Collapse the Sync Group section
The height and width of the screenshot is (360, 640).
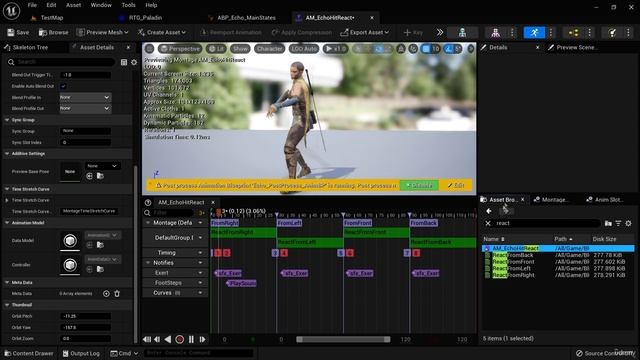pos(7,120)
